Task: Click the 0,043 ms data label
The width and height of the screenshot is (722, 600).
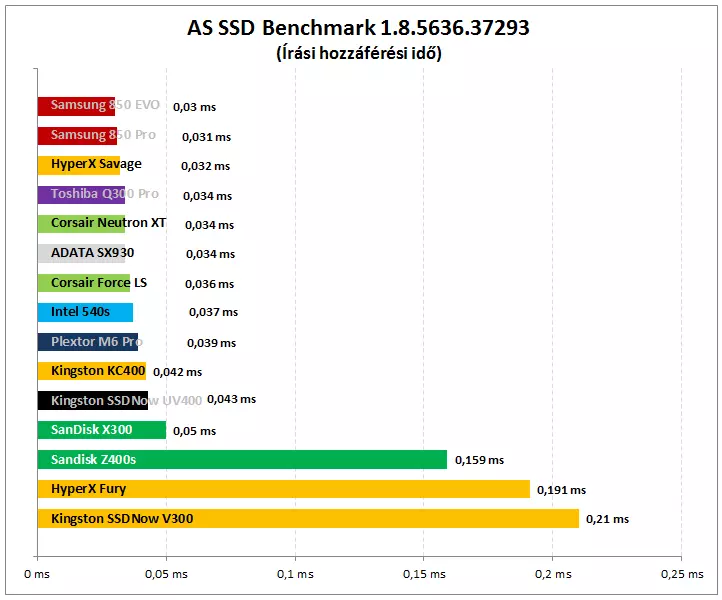Action: [x=231, y=399]
